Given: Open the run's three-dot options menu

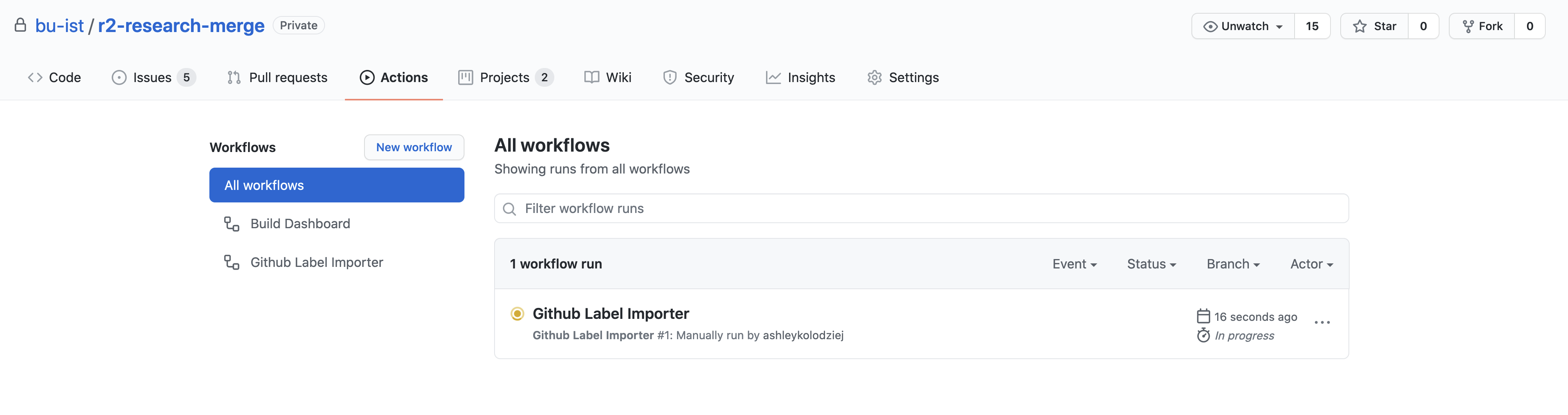Looking at the screenshot, I should [x=1322, y=322].
